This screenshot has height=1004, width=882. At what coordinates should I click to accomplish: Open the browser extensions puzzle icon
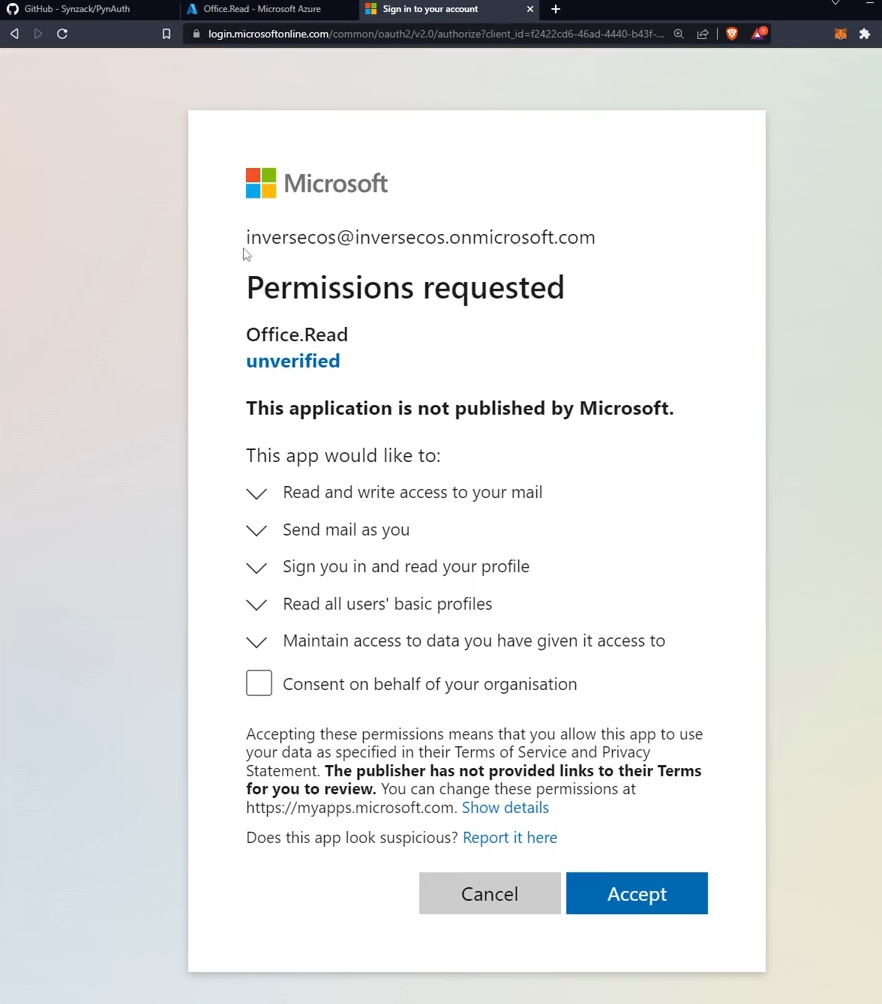point(865,34)
